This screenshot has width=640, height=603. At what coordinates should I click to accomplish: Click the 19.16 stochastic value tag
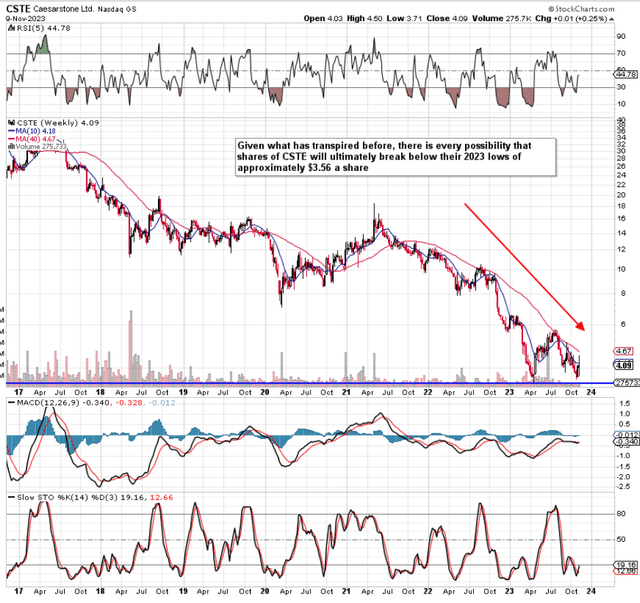pos(624,565)
